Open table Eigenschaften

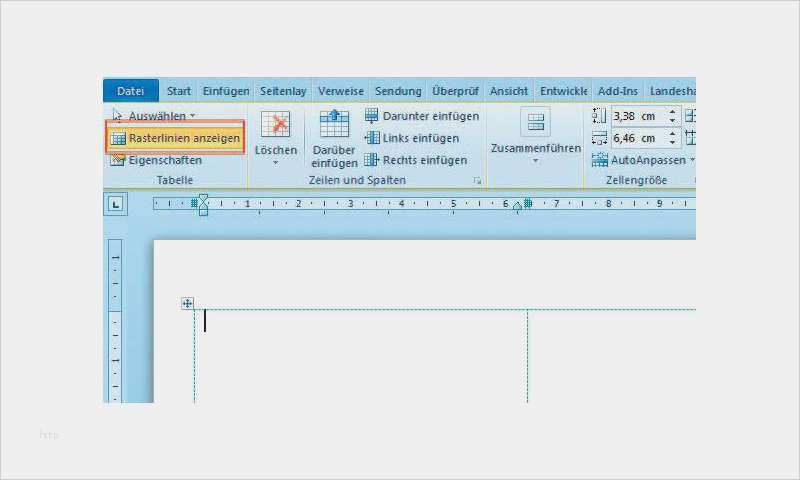(x=156, y=160)
